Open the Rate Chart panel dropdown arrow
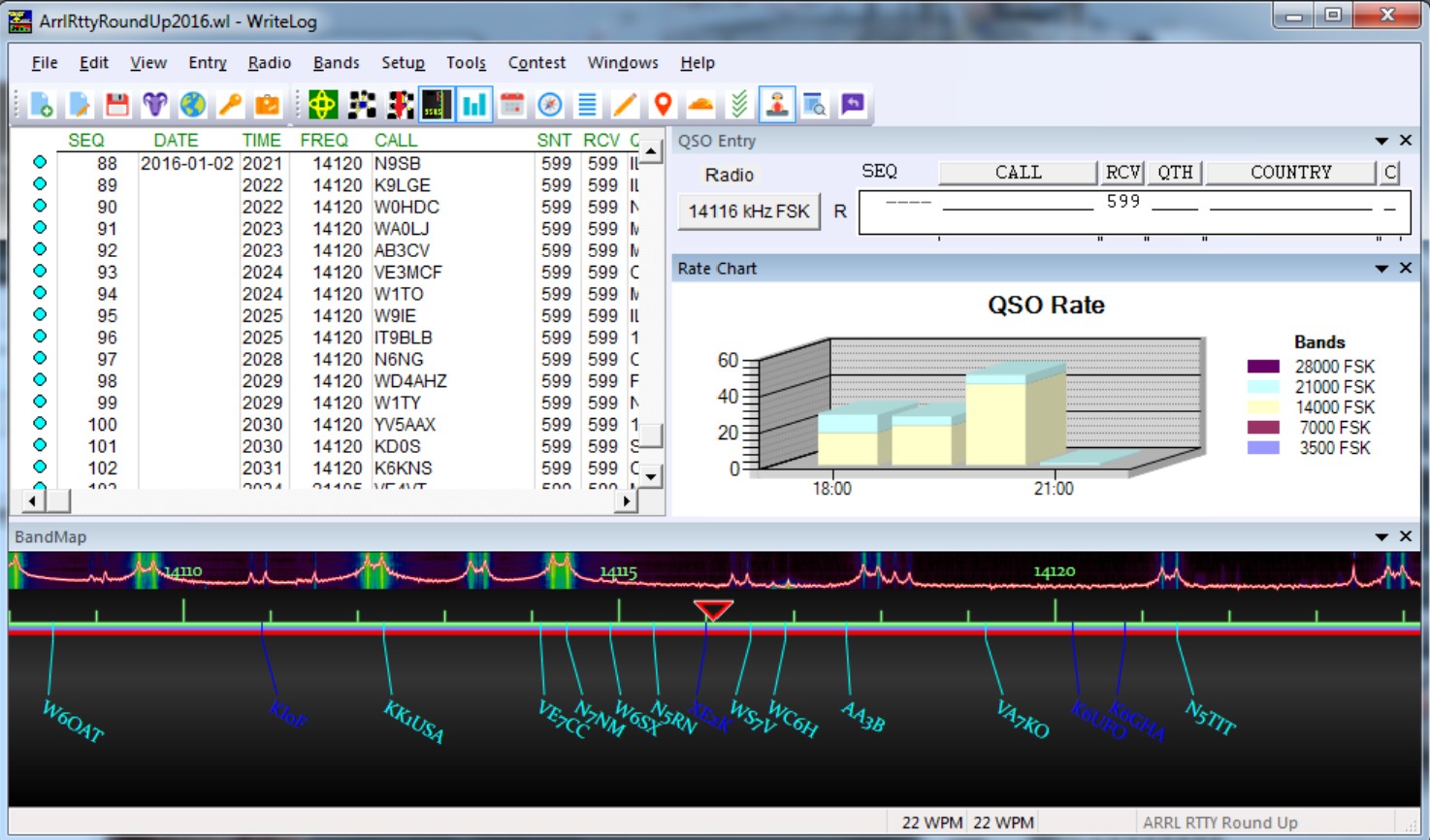Screen dimensions: 1430x840 tap(1381, 269)
